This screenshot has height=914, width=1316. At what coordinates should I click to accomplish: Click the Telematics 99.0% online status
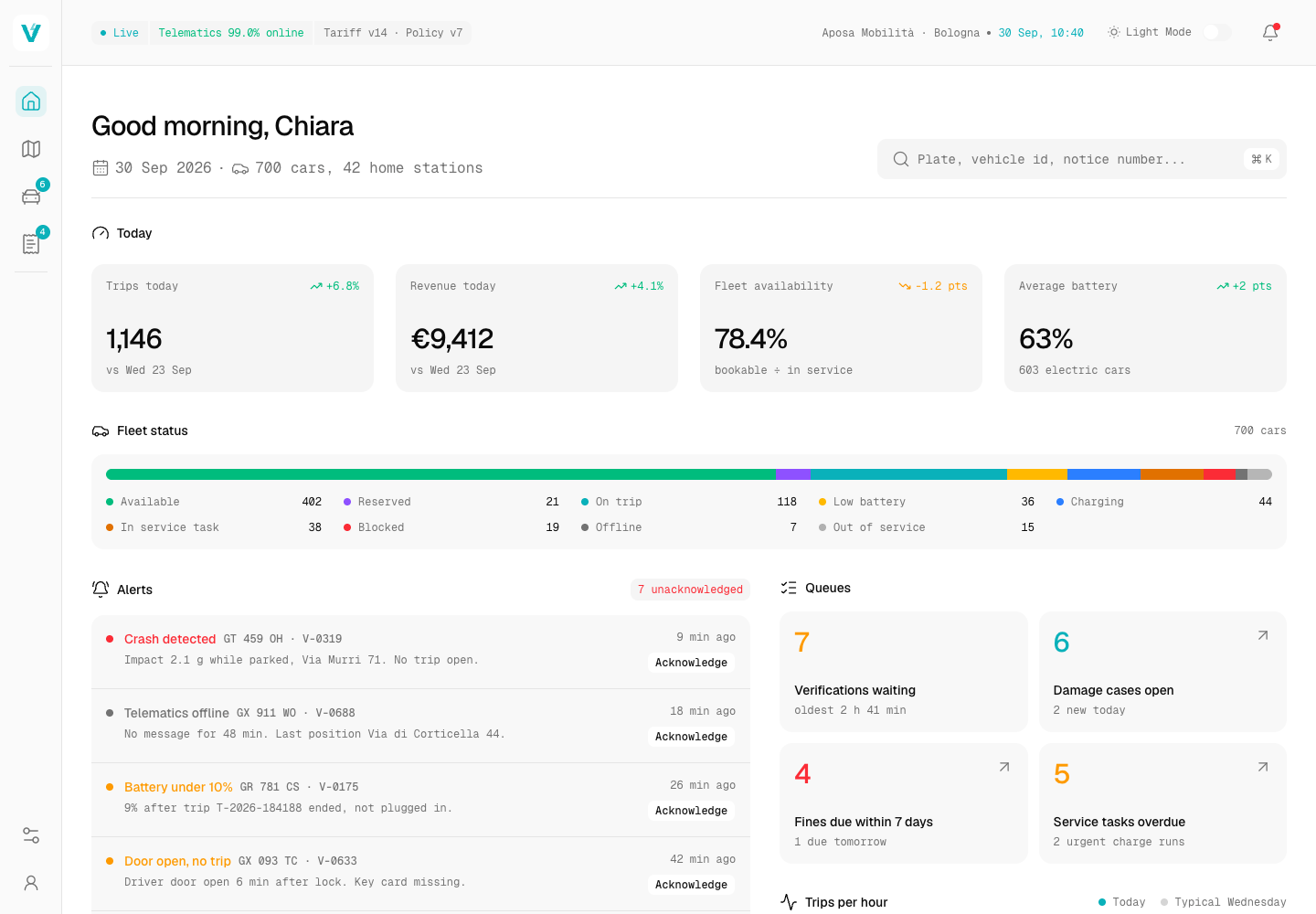pos(231,33)
